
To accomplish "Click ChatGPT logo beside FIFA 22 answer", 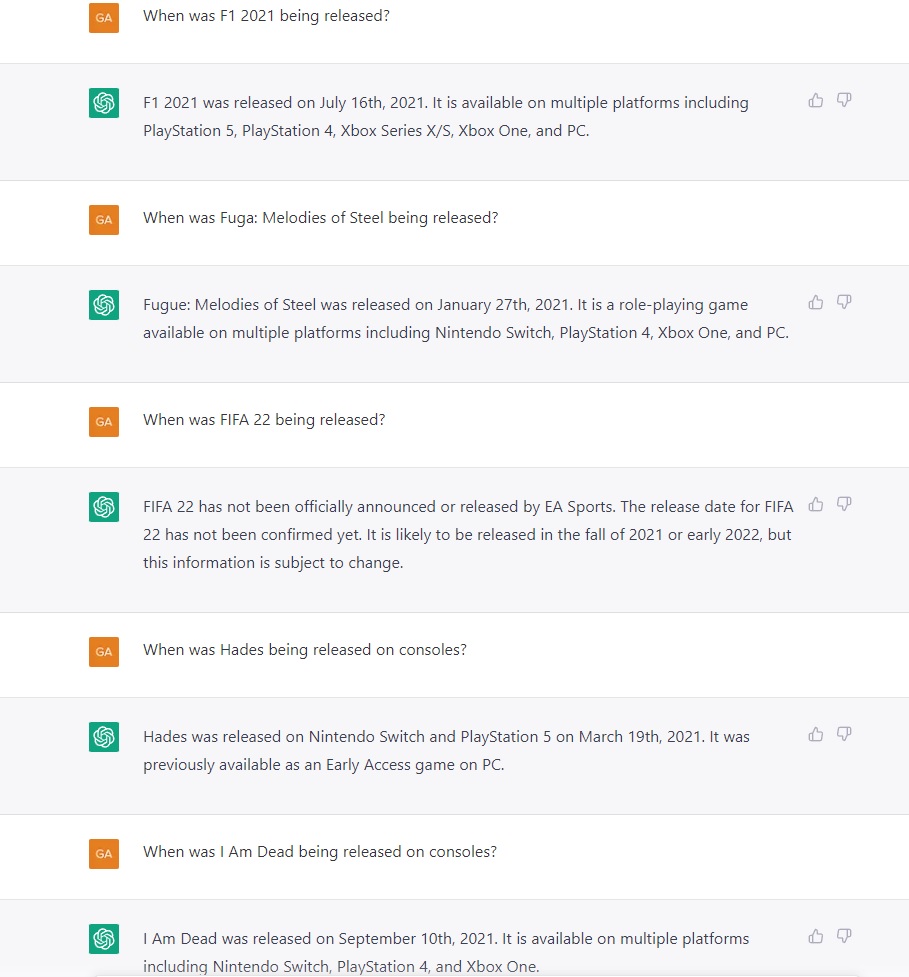I will [104, 507].
